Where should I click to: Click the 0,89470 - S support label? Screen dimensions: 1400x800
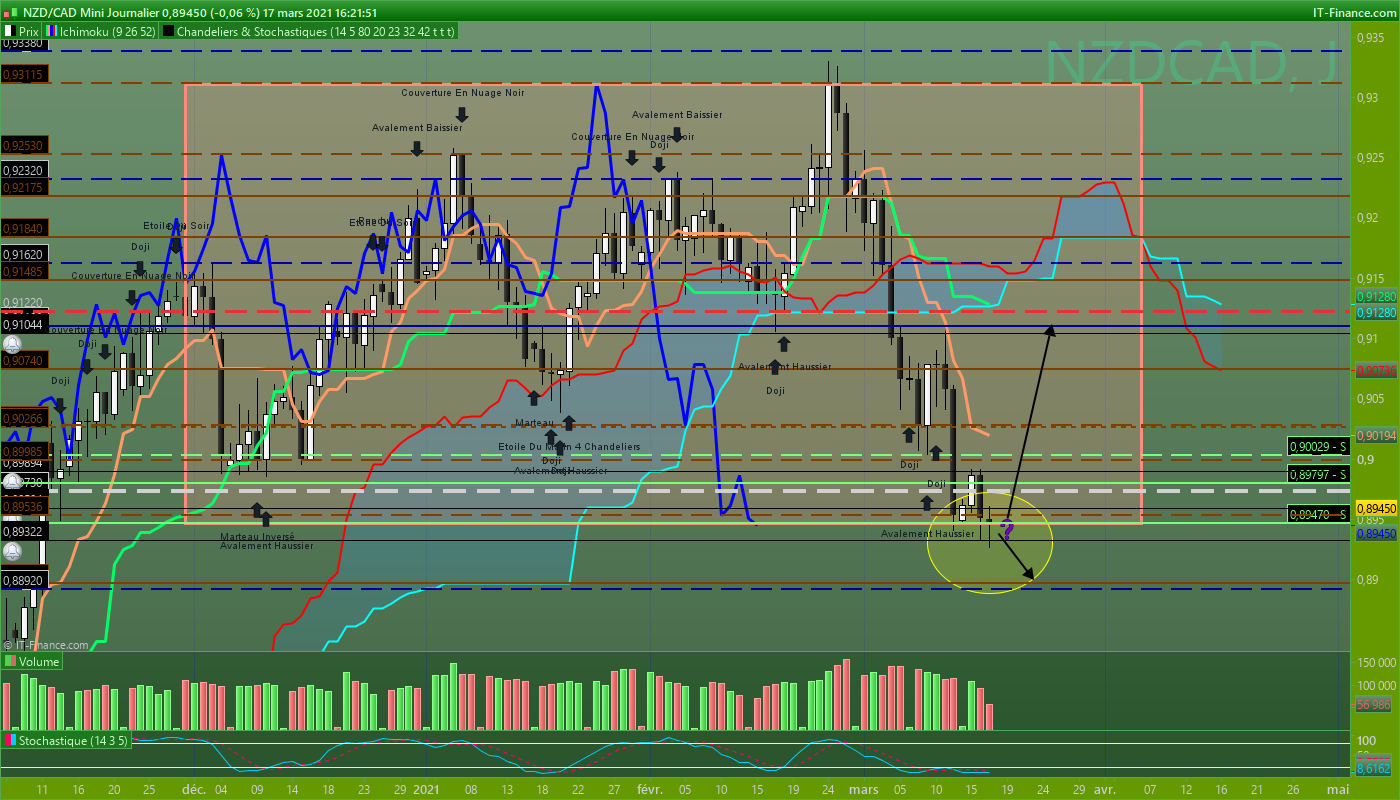click(x=1318, y=514)
